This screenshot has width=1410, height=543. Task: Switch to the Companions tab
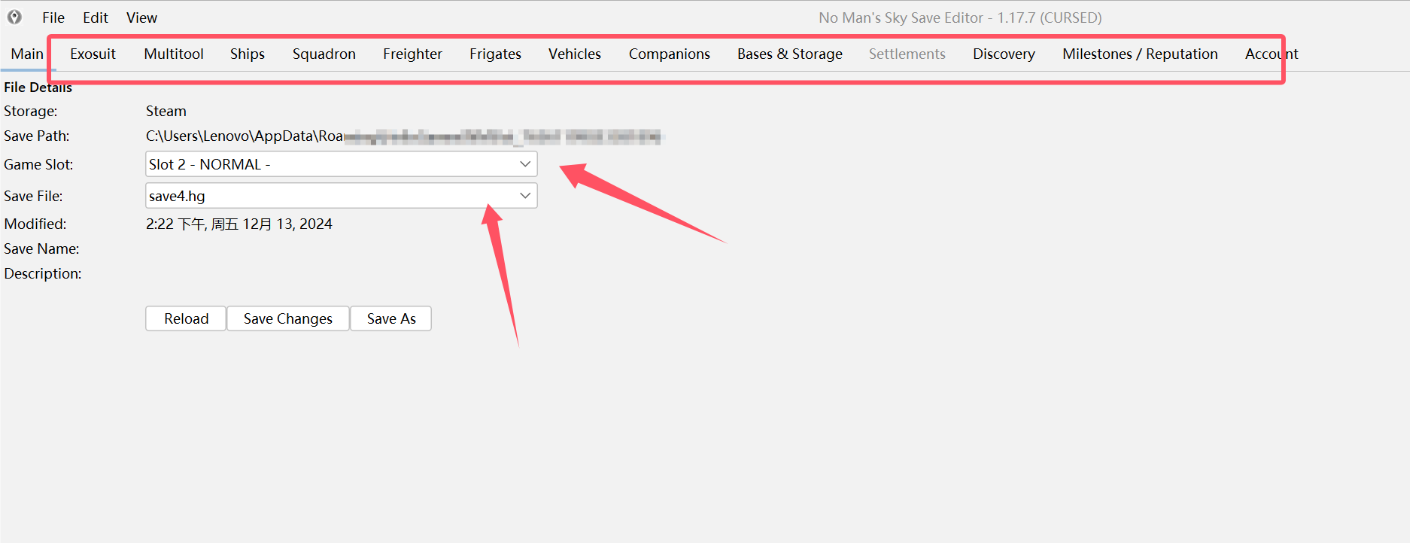(x=669, y=54)
